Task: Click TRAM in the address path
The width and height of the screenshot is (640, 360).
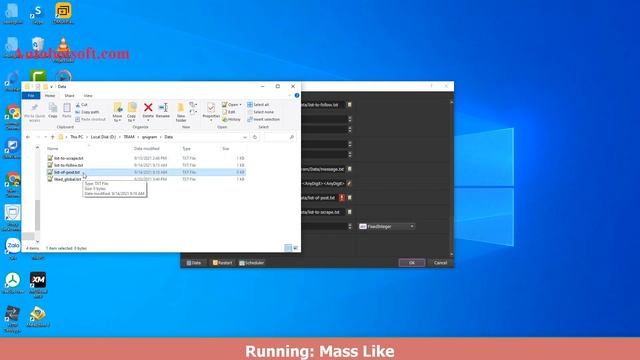Action: pyautogui.click(x=129, y=137)
